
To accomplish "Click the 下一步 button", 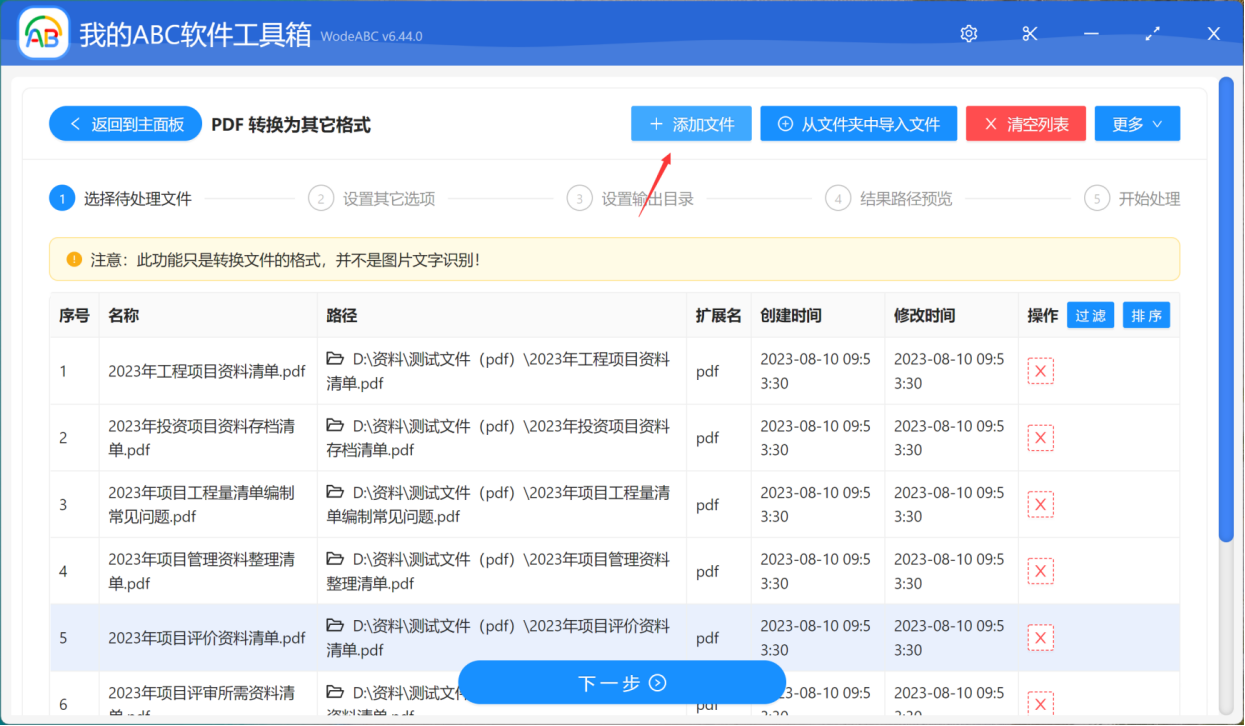I will point(621,683).
